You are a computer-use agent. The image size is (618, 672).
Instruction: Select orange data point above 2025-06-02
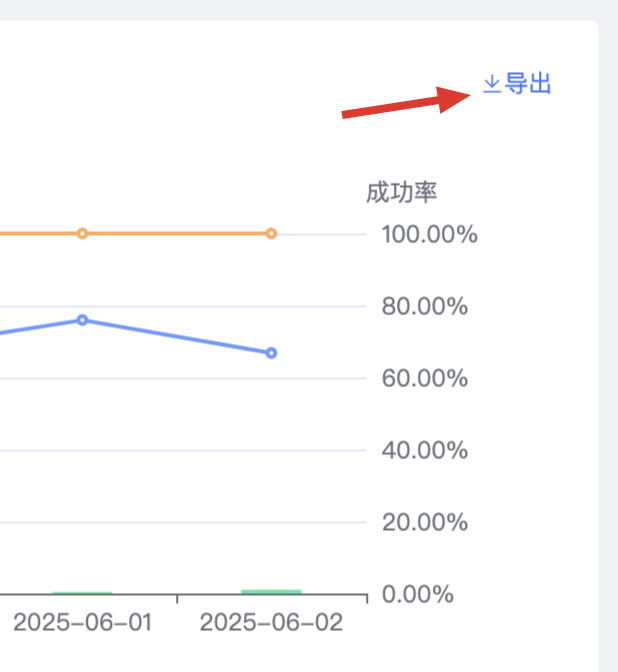coord(271,234)
